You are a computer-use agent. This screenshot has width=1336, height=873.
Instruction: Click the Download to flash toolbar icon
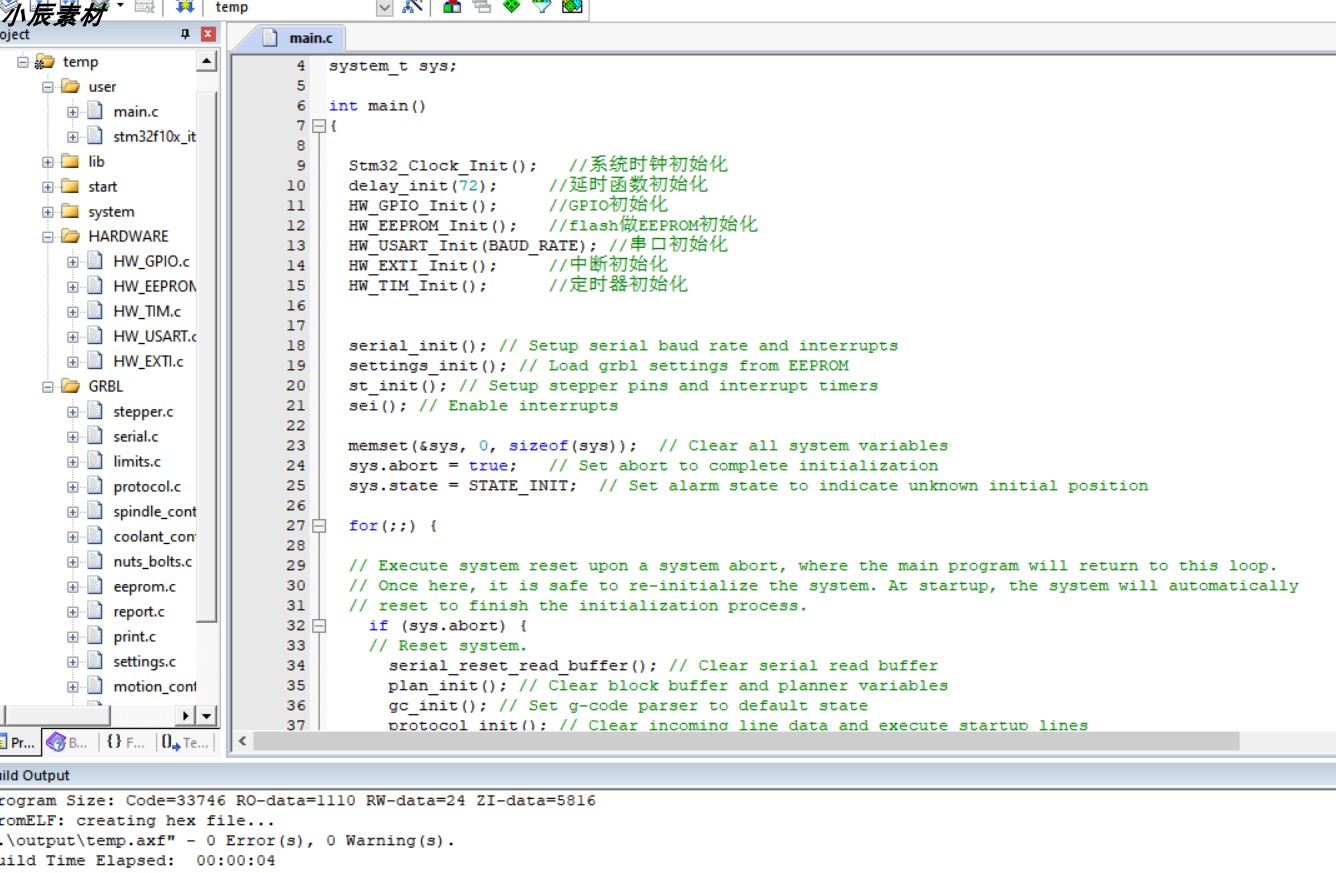pyautogui.click(x=185, y=6)
